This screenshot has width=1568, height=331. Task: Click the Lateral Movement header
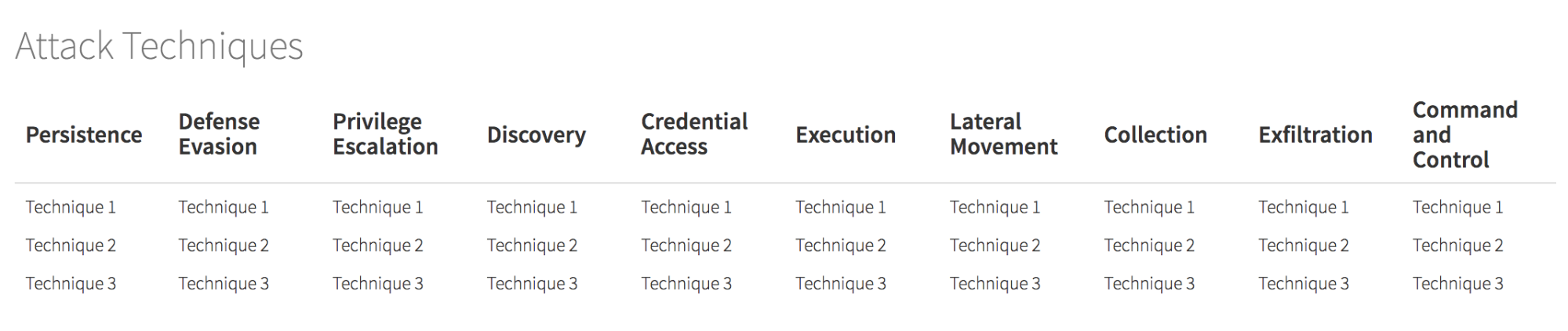point(1003,134)
